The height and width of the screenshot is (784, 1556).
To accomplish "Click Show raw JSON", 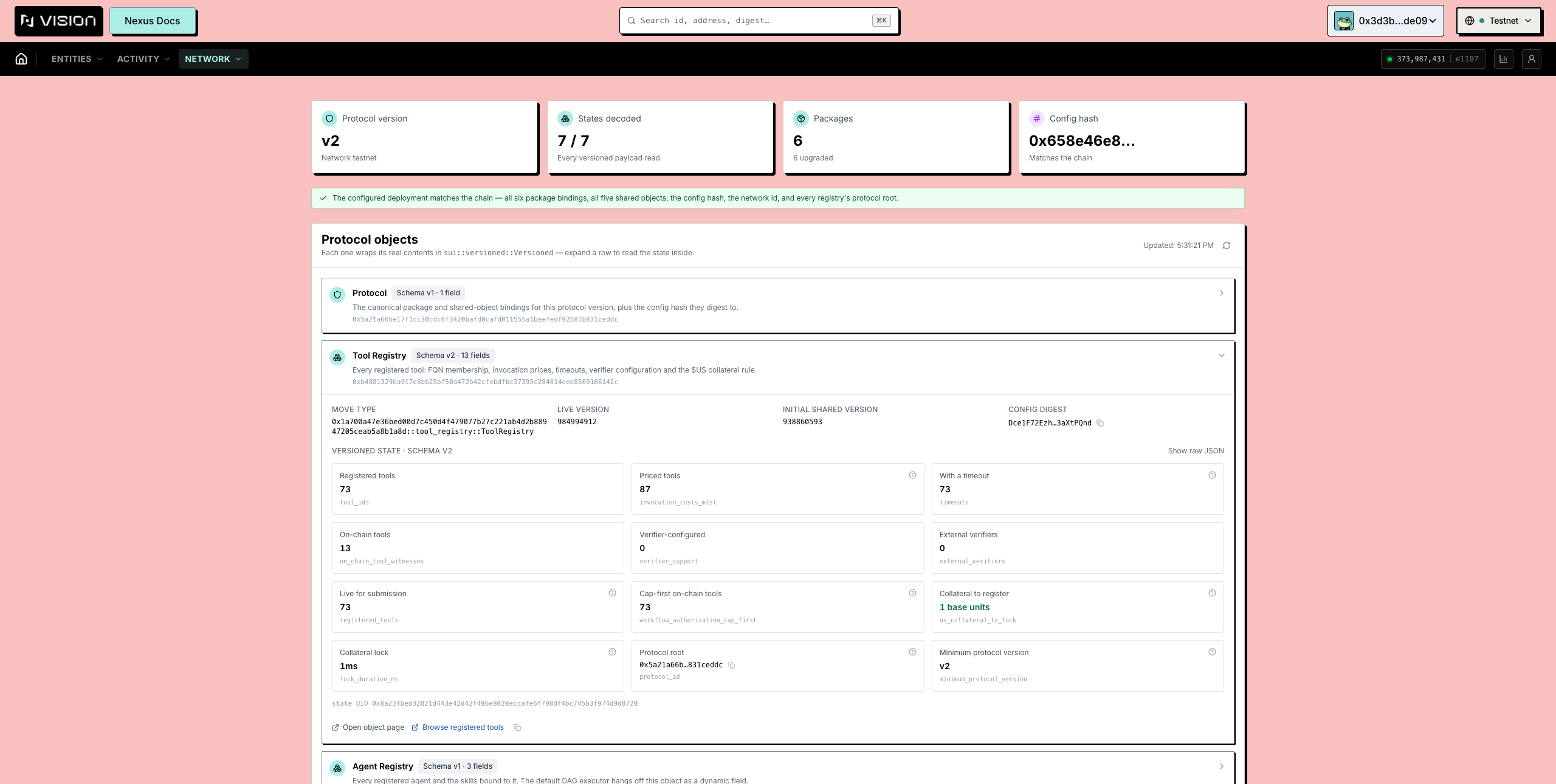I will click(1196, 451).
